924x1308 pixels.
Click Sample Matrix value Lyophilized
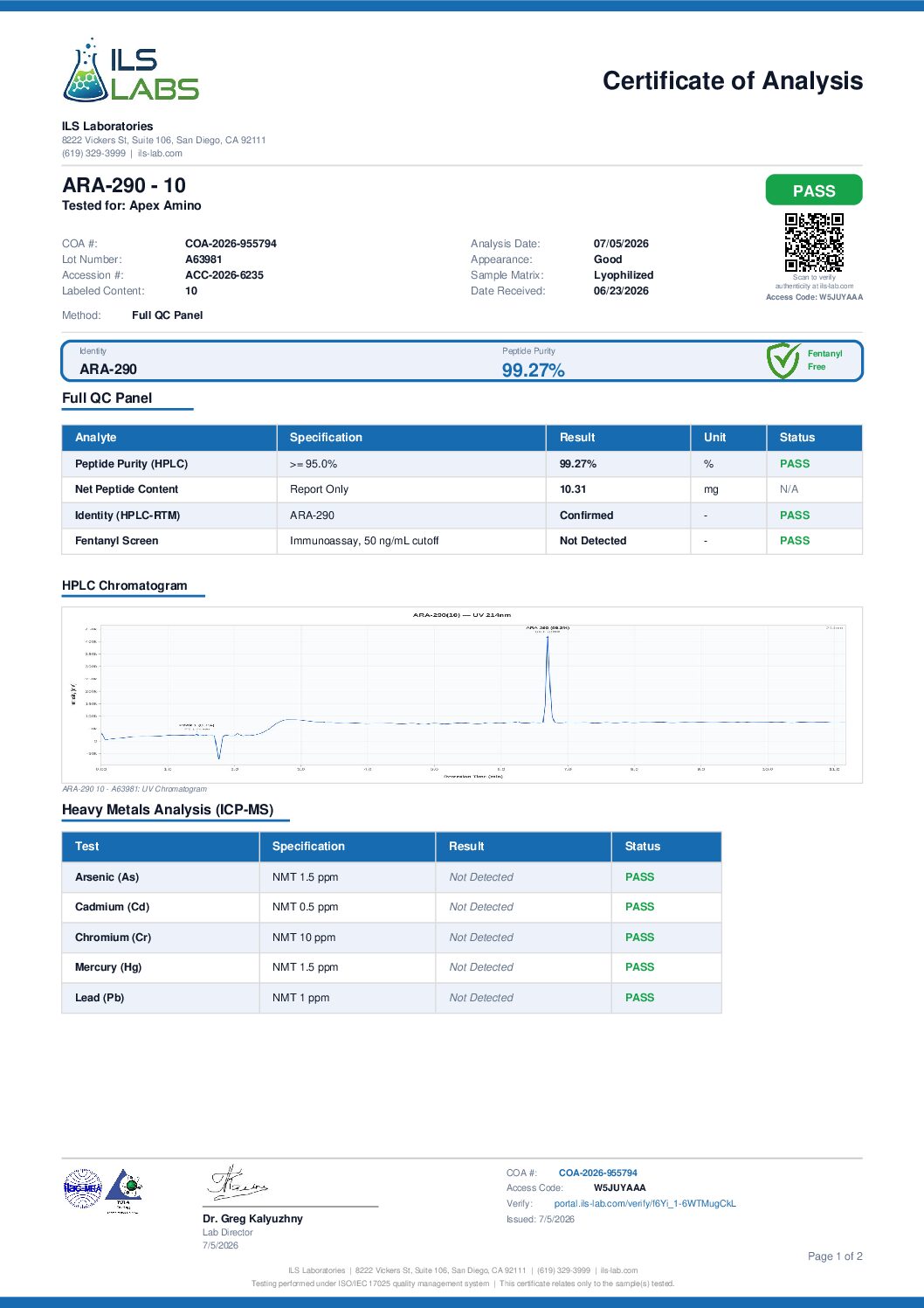pos(624,275)
